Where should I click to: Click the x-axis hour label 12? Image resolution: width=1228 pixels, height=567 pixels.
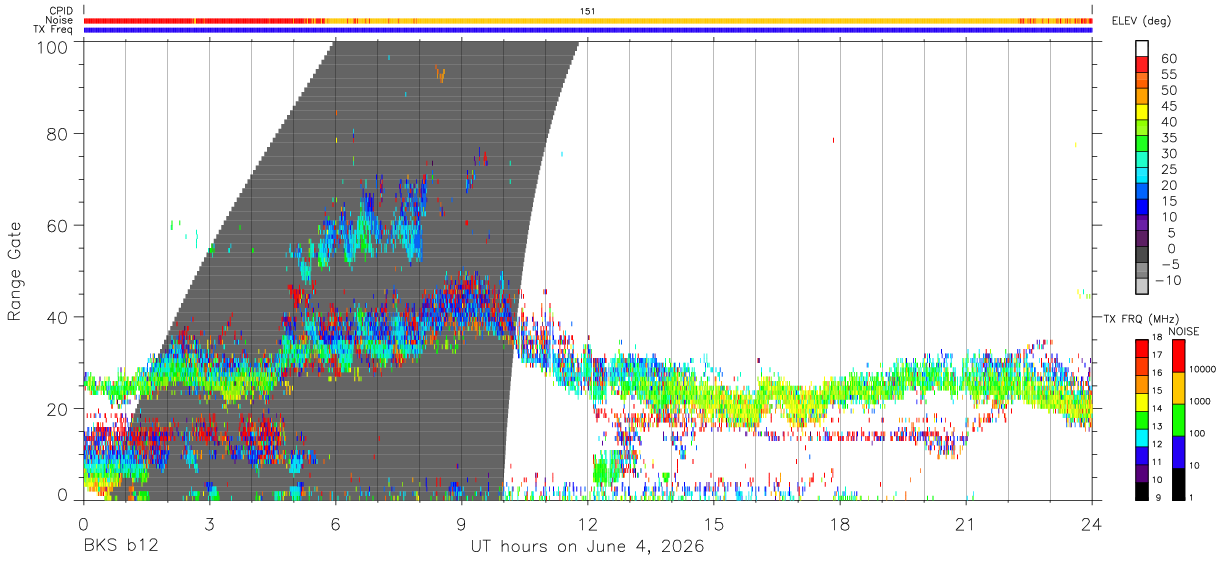coord(588,523)
